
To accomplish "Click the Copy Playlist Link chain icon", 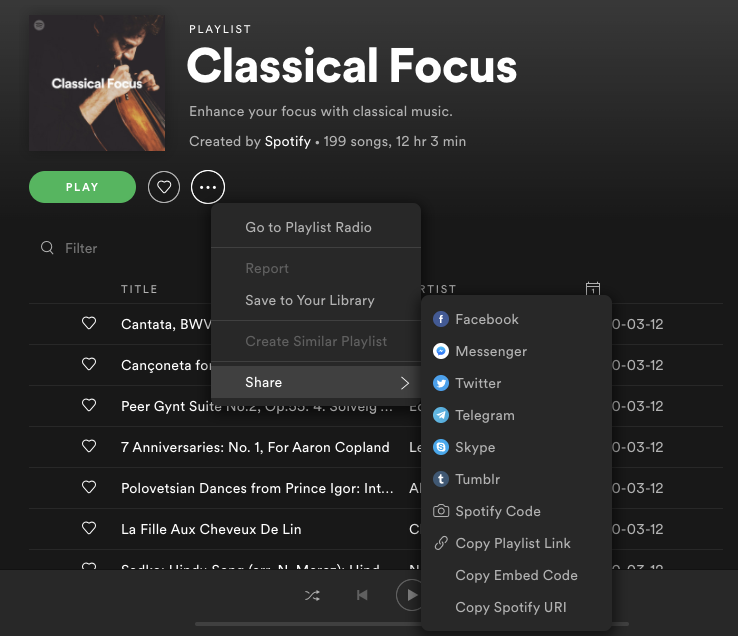I will coord(441,544).
